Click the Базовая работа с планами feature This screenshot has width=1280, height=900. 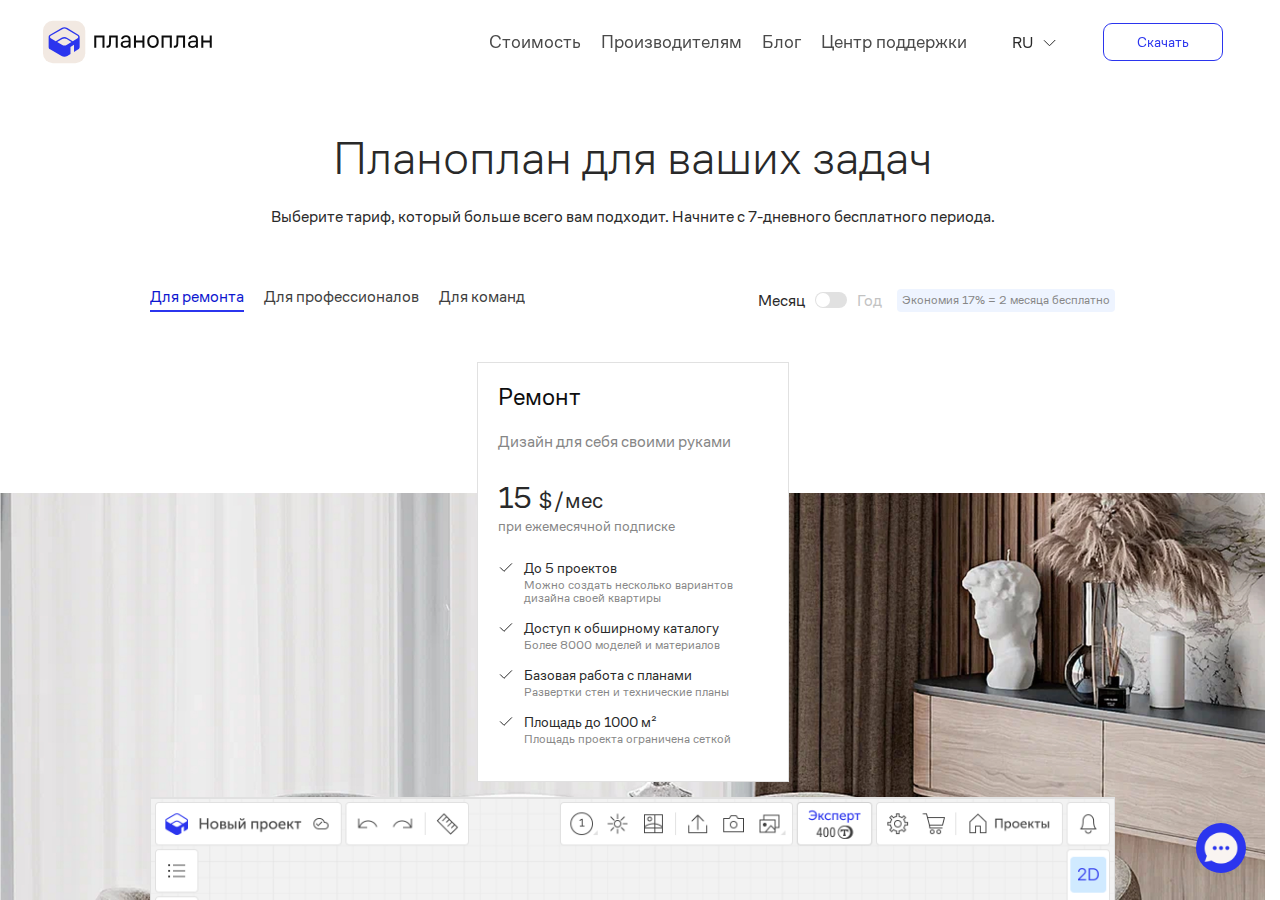click(608, 675)
